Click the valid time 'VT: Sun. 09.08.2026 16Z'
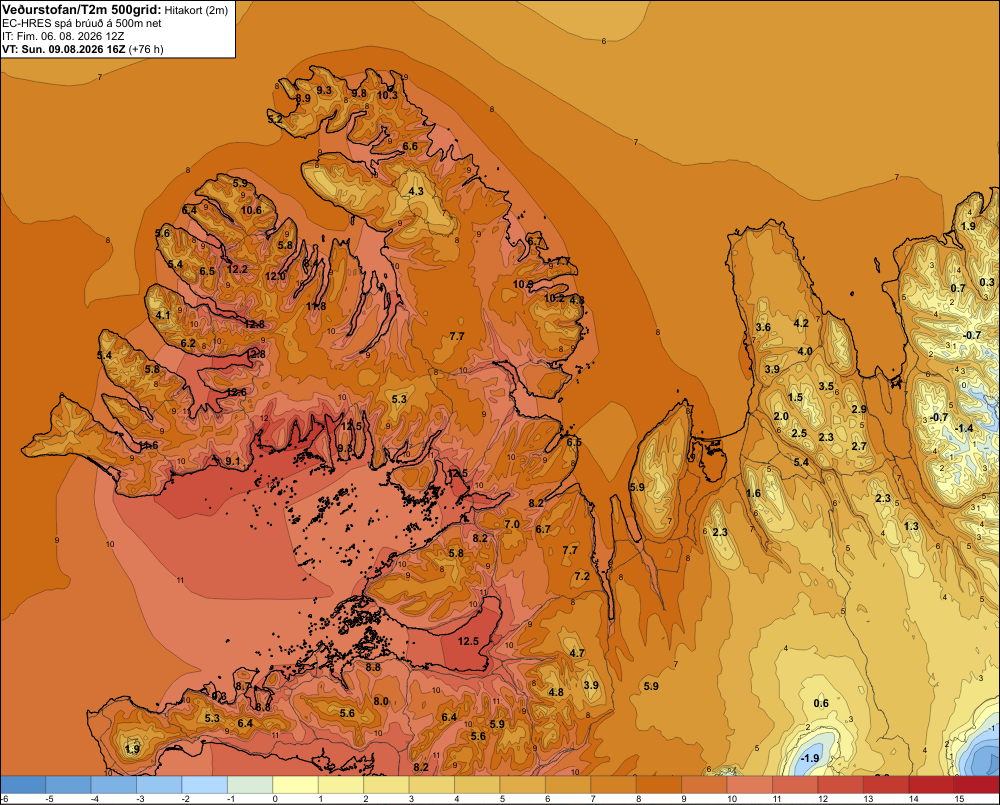Screen dimensions: 1000x805 click(64, 49)
